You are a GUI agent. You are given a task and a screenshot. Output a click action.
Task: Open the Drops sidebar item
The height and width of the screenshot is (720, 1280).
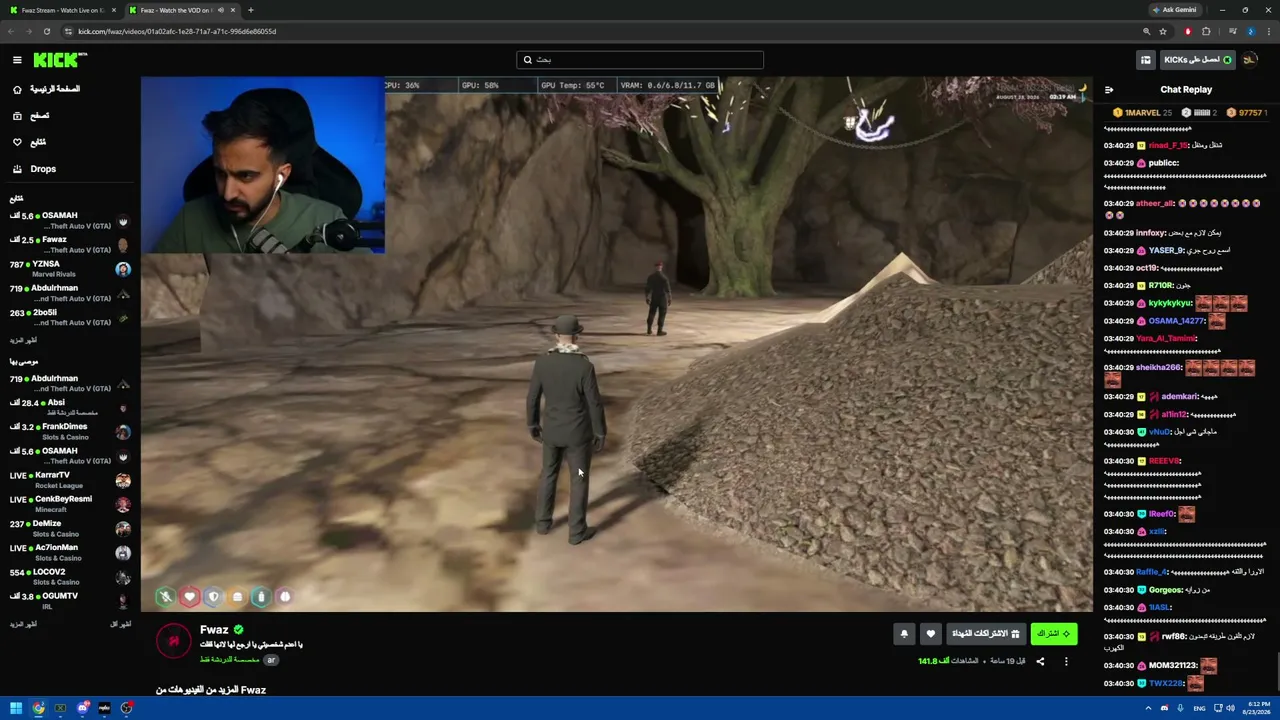35,169
